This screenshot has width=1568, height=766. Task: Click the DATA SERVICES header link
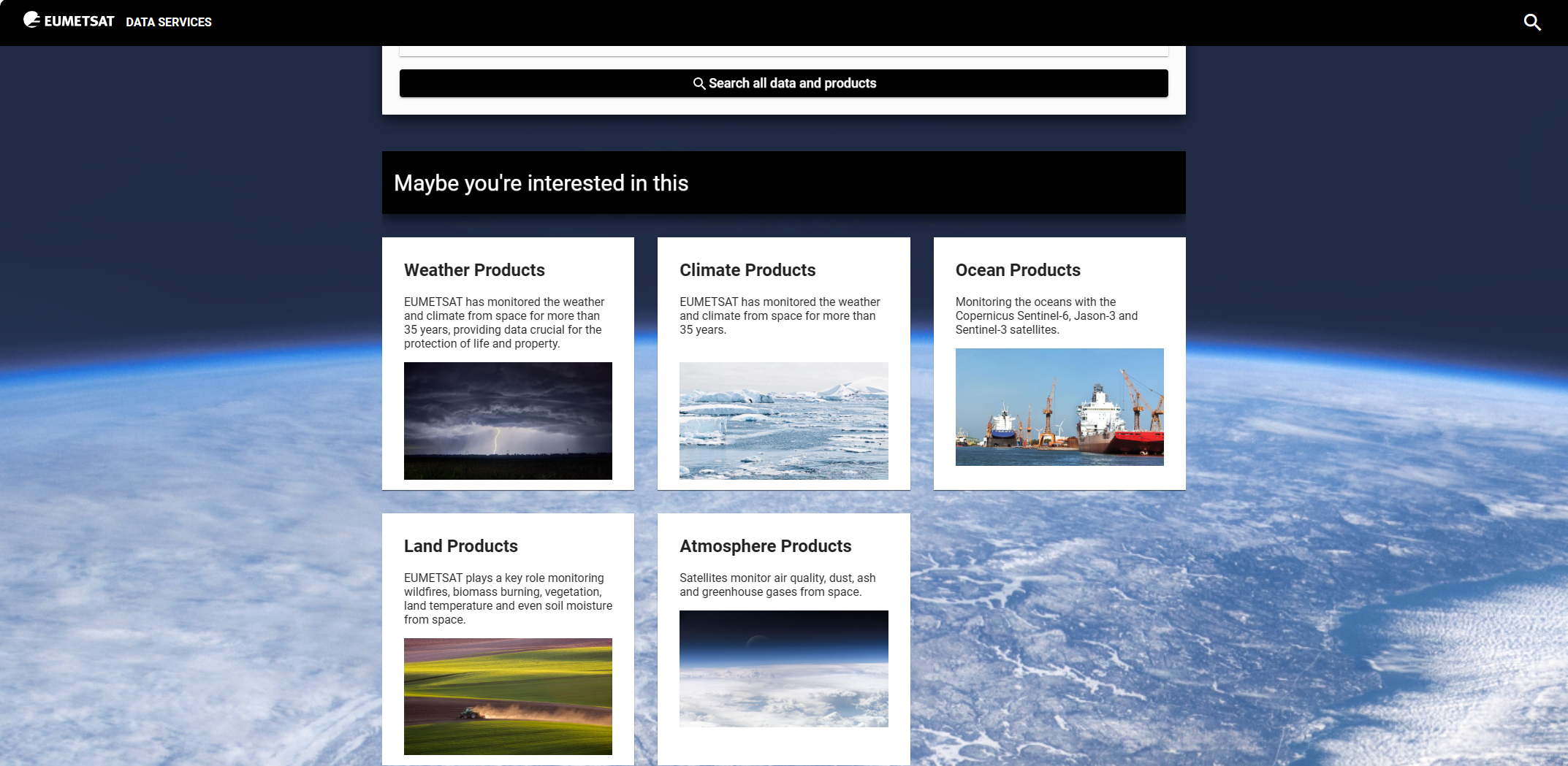click(169, 22)
